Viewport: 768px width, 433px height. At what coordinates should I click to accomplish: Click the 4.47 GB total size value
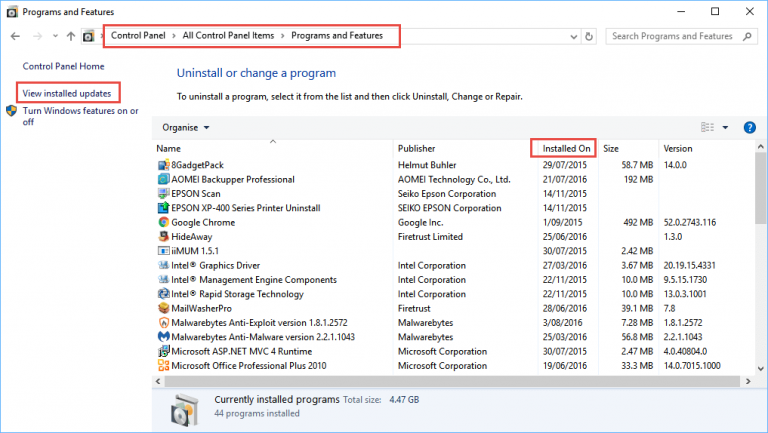click(x=404, y=400)
